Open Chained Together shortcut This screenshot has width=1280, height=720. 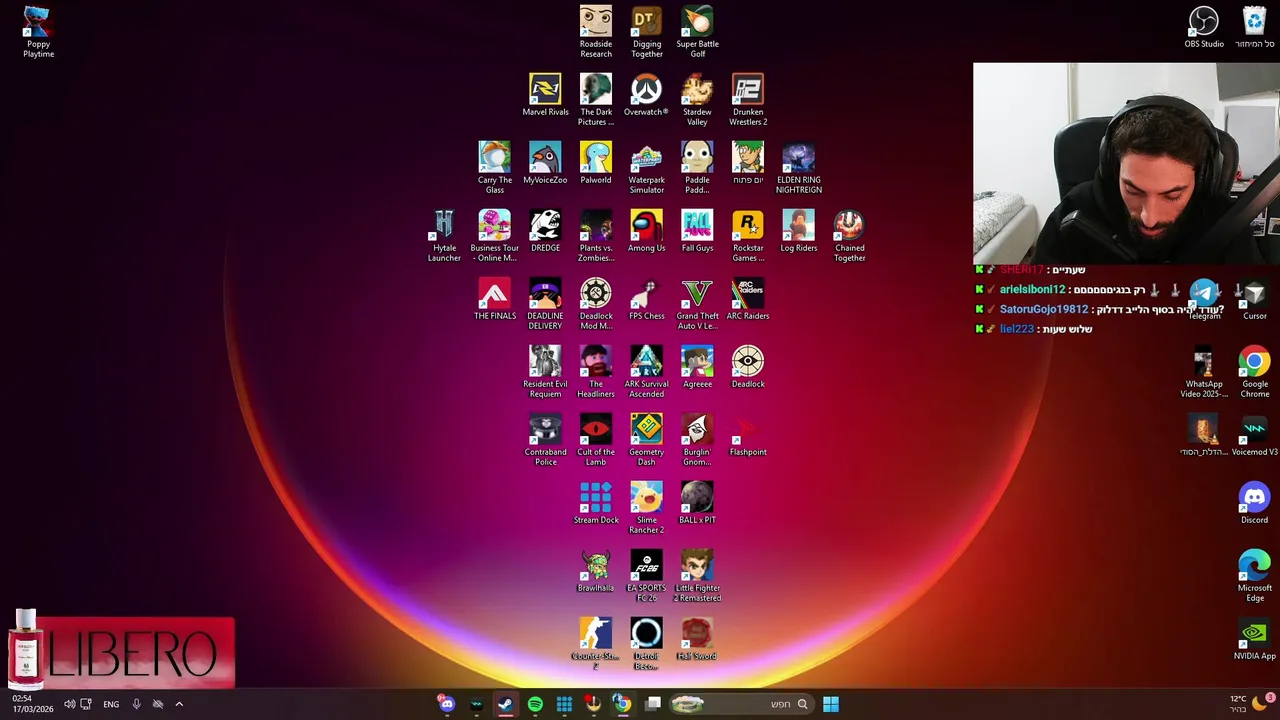[x=849, y=236]
